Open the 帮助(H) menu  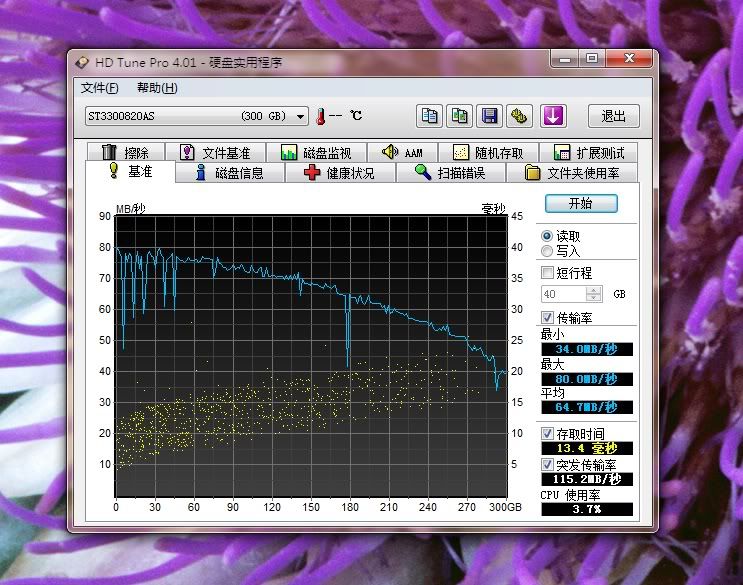(x=157, y=88)
